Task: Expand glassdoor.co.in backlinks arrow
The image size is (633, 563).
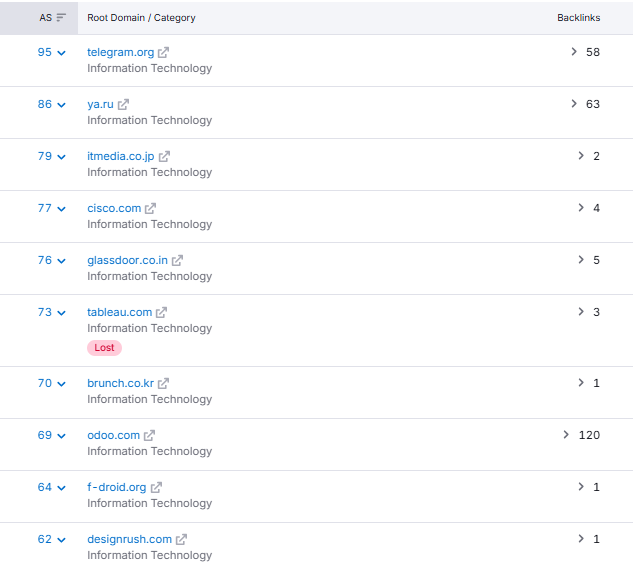Action: pos(581,260)
